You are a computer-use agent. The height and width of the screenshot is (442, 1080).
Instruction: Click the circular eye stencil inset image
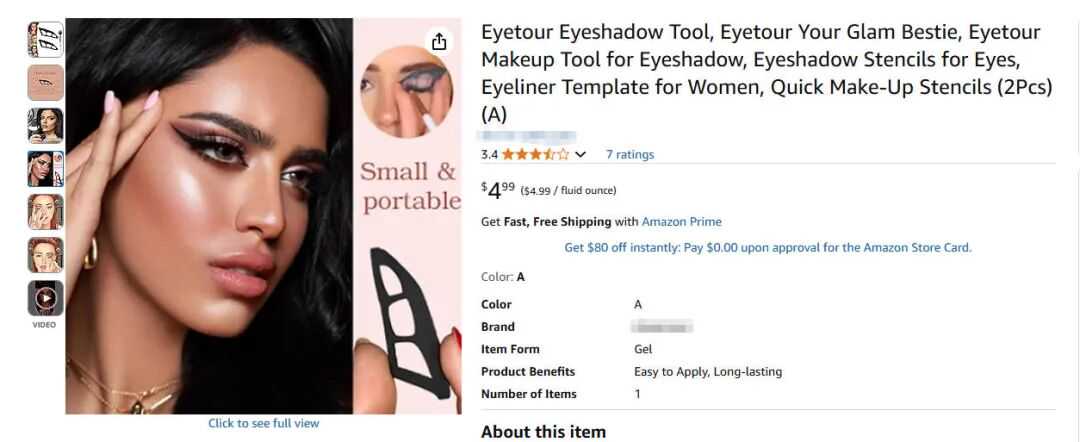pyautogui.click(x=406, y=91)
